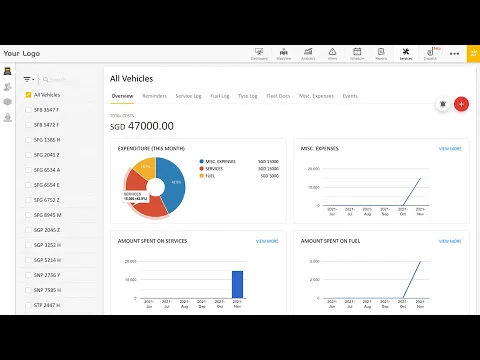Check the SFG 6534 A vehicle checkbox
This screenshot has width=480, height=360.
point(28,170)
